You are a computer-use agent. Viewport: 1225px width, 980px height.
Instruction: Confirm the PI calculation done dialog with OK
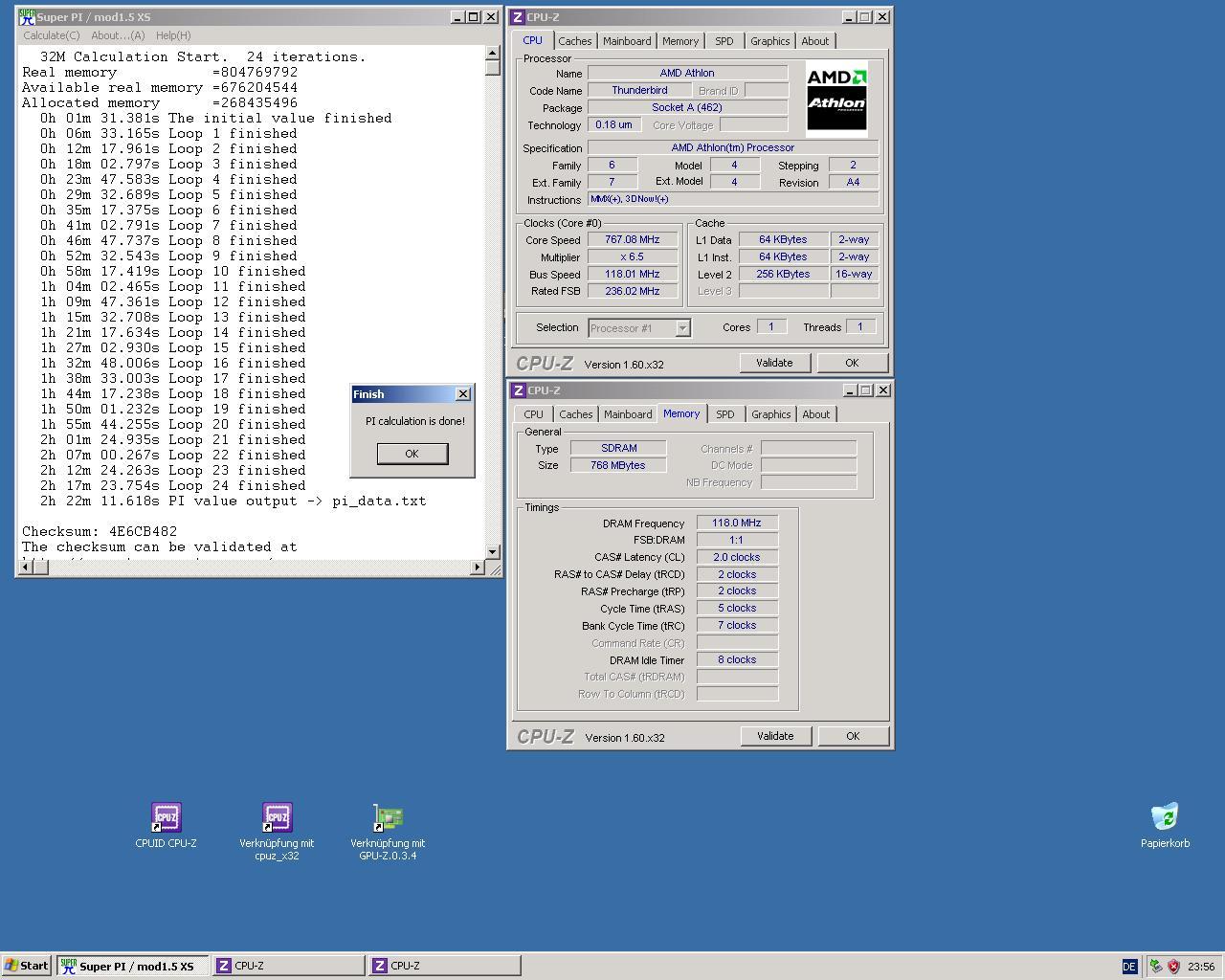click(412, 454)
